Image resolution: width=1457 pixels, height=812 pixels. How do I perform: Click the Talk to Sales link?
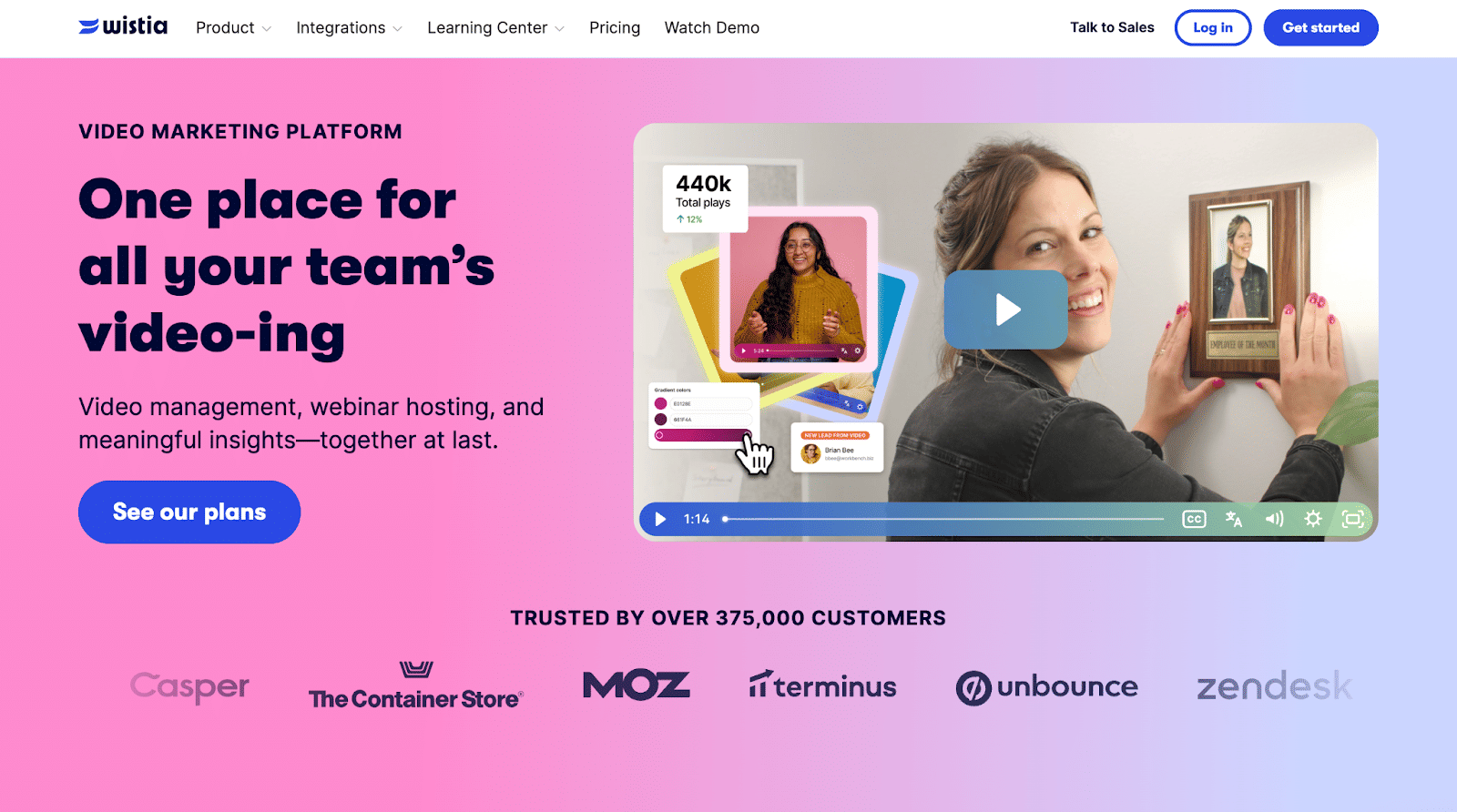pos(1112,27)
